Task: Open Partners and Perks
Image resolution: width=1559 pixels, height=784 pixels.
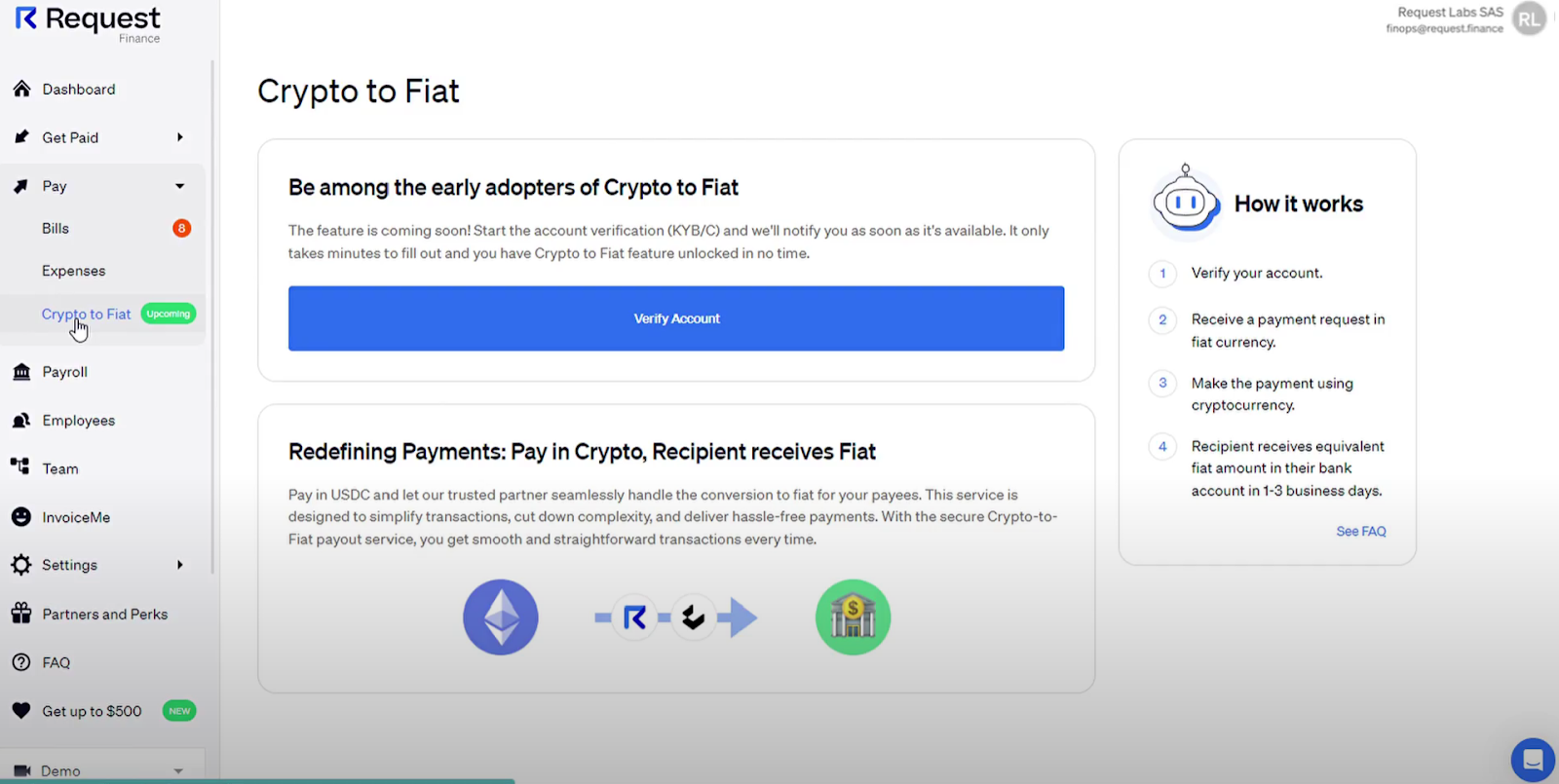Action: pos(105,614)
